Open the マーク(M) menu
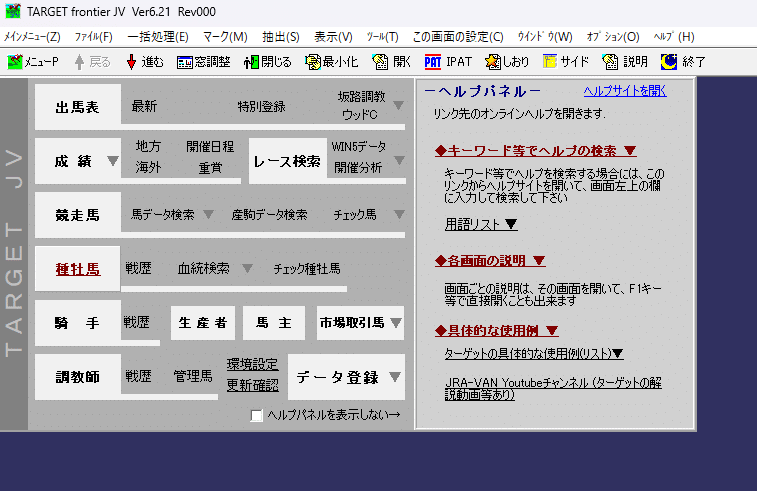 pos(225,37)
